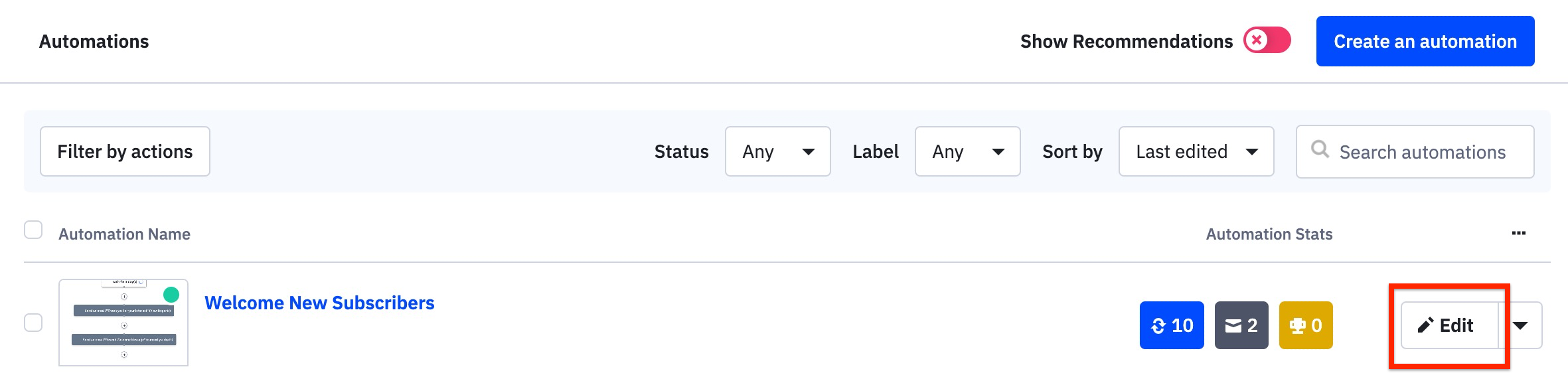Click the yellow goals stat badge

tap(1306, 325)
